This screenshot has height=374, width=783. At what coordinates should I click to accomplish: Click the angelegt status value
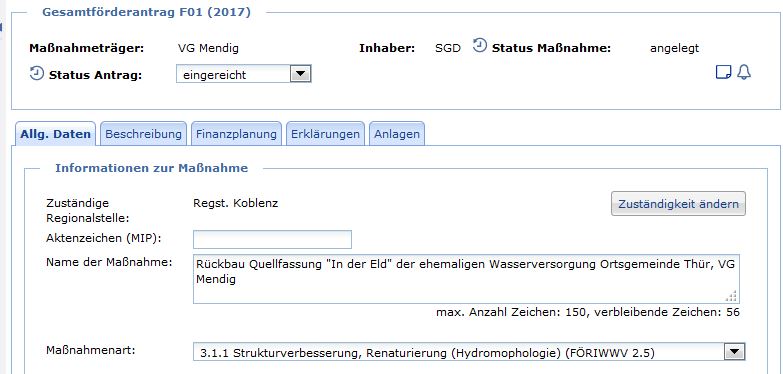coord(675,48)
